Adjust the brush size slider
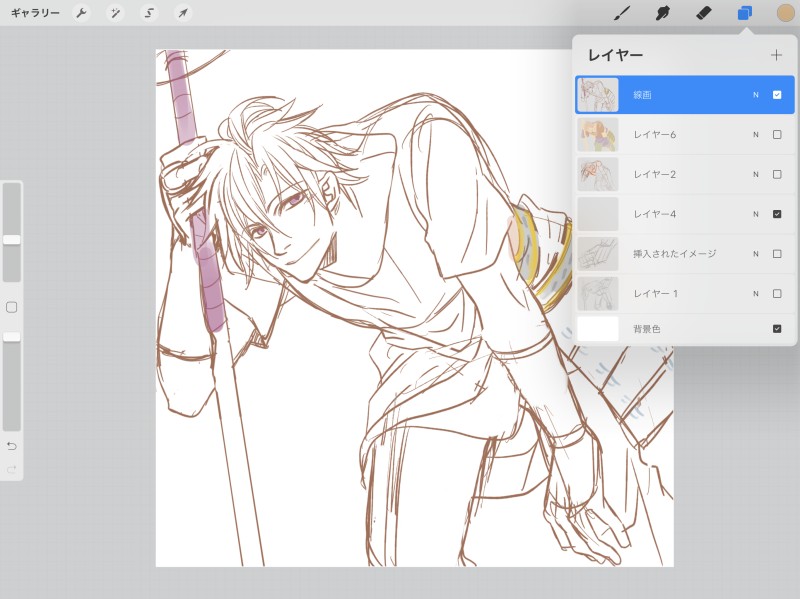This screenshot has height=599, width=800. click(12, 239)
